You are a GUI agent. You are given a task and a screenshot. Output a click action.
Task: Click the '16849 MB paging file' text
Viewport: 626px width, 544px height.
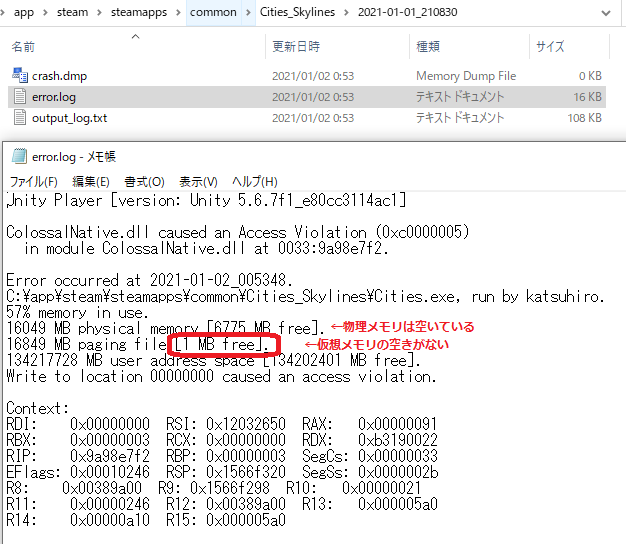(x=86, y=344)
